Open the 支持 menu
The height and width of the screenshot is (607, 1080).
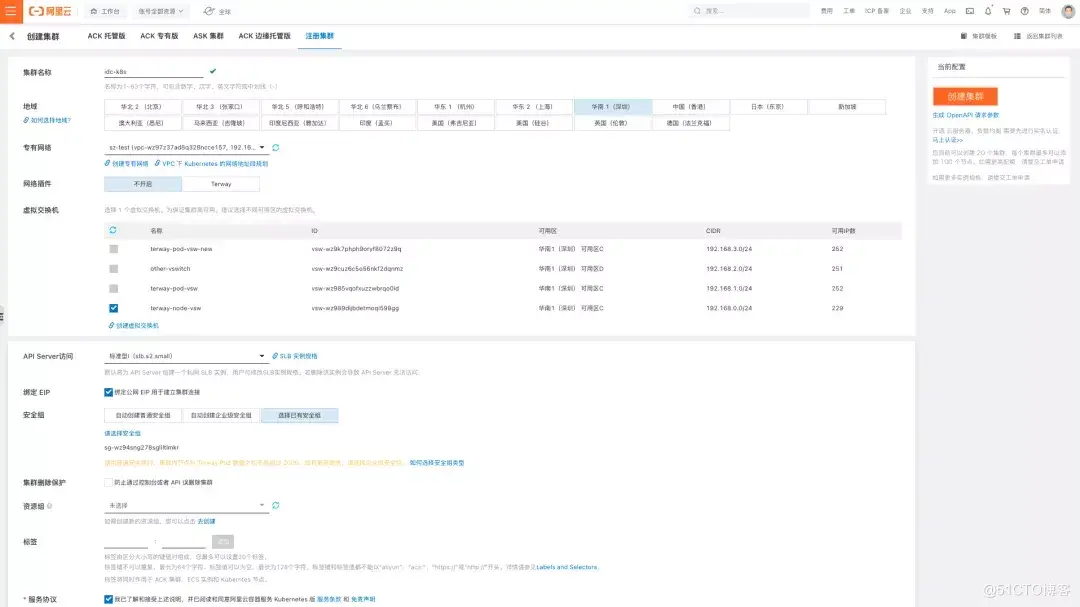click(x=928, y=11)
